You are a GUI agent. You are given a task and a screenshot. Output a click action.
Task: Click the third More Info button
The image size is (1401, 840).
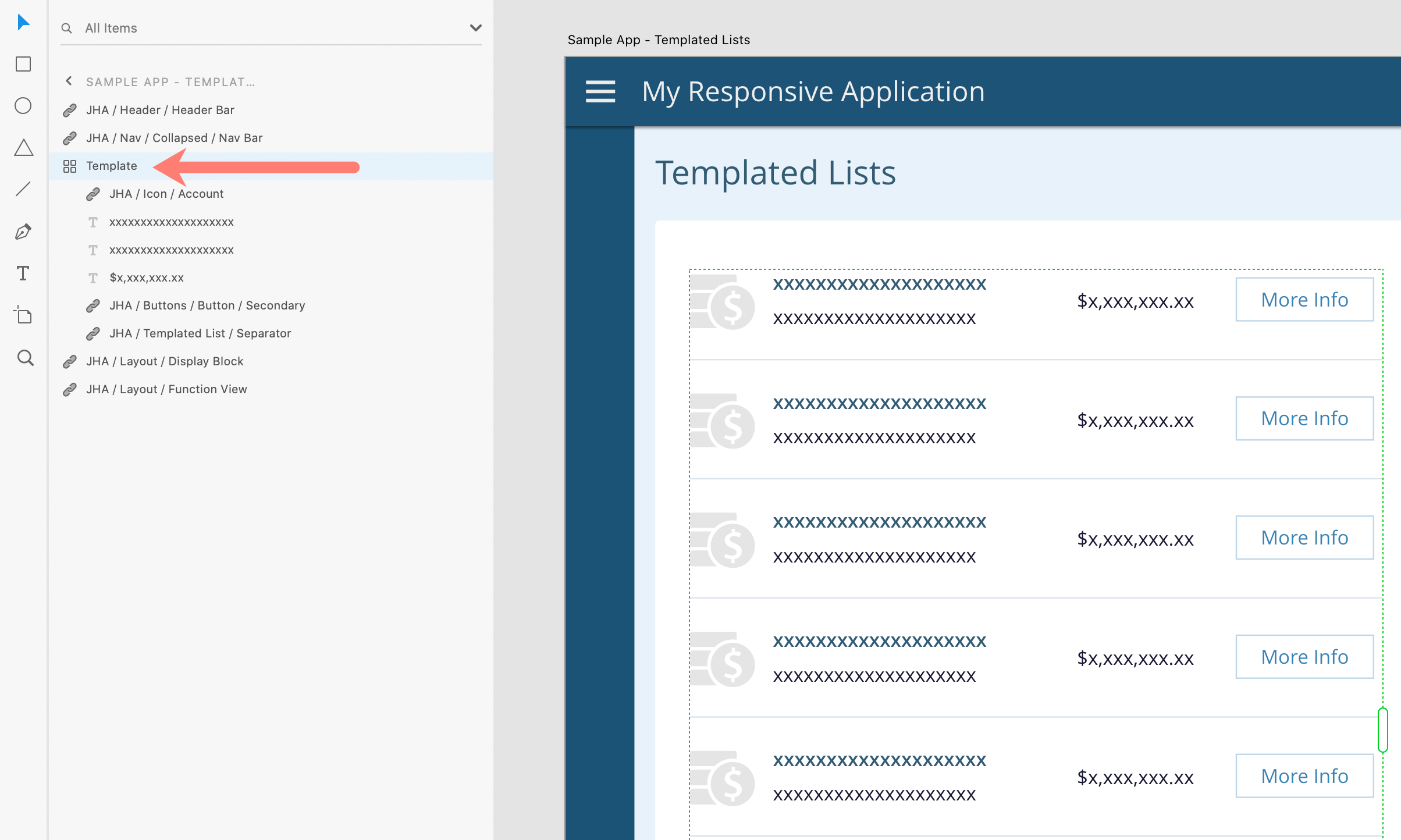pyautogui.click(x=1304, y=538)
